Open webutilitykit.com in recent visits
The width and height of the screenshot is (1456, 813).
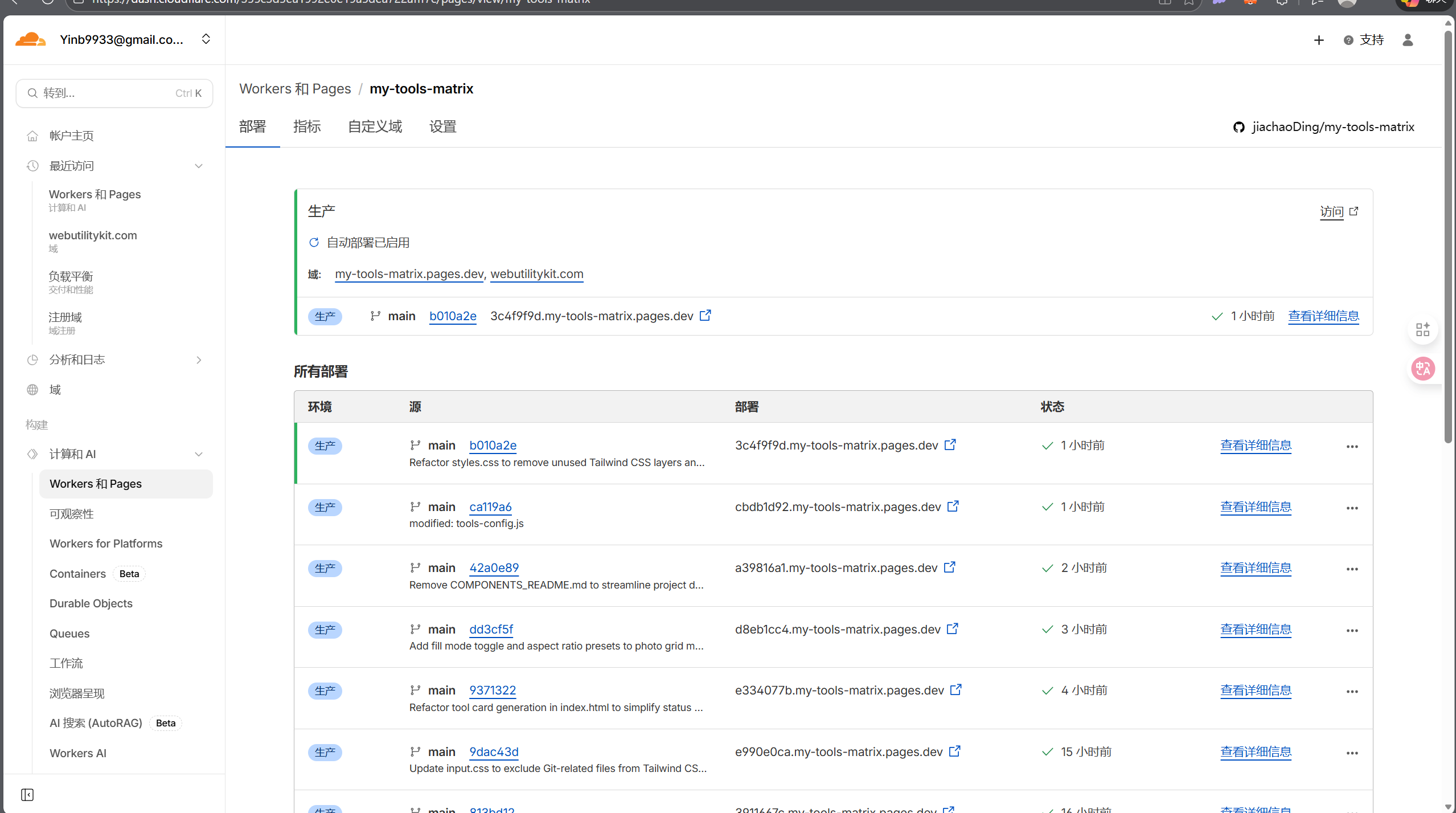(93, 241)
